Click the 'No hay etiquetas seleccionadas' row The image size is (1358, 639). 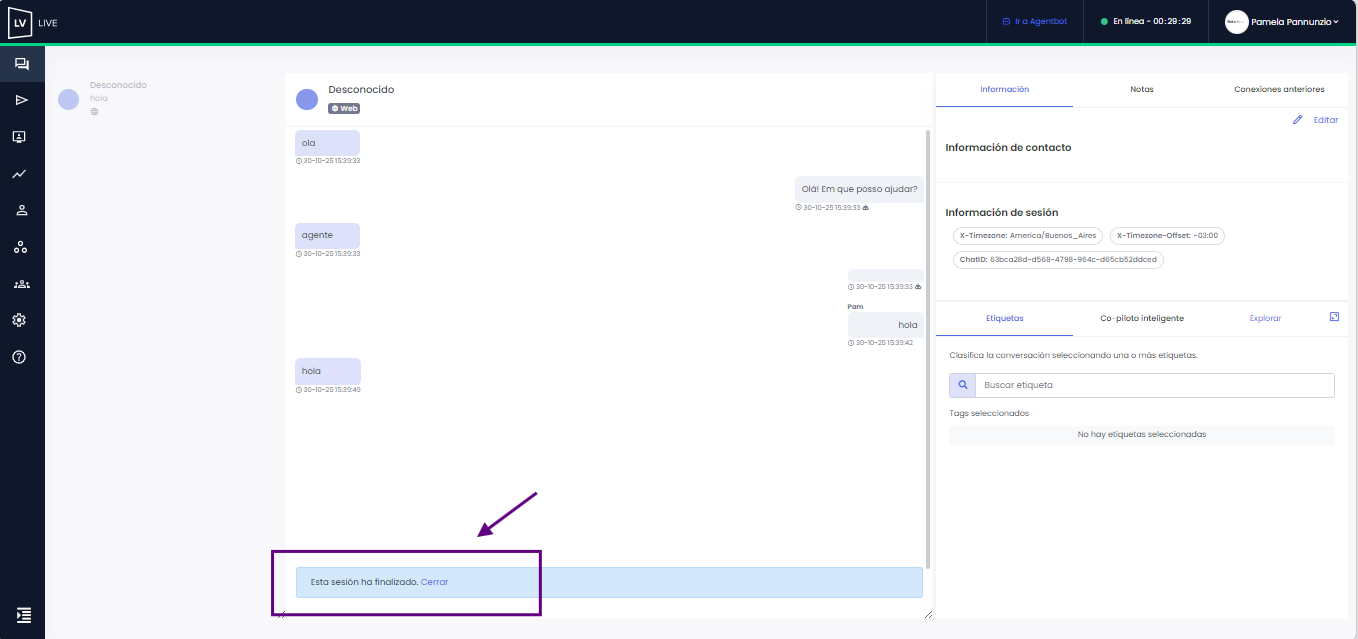pos(1142,435)
